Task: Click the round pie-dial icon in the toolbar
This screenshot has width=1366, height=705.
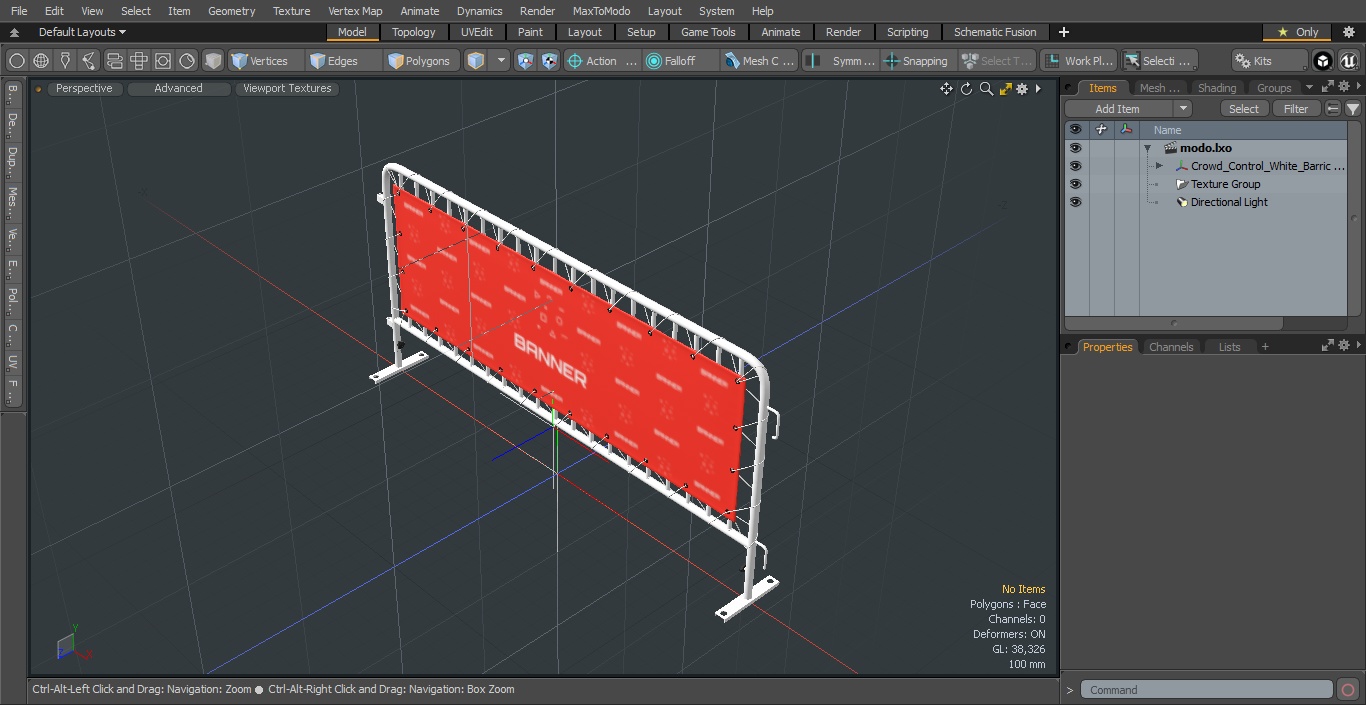Action: pos(187,61)
